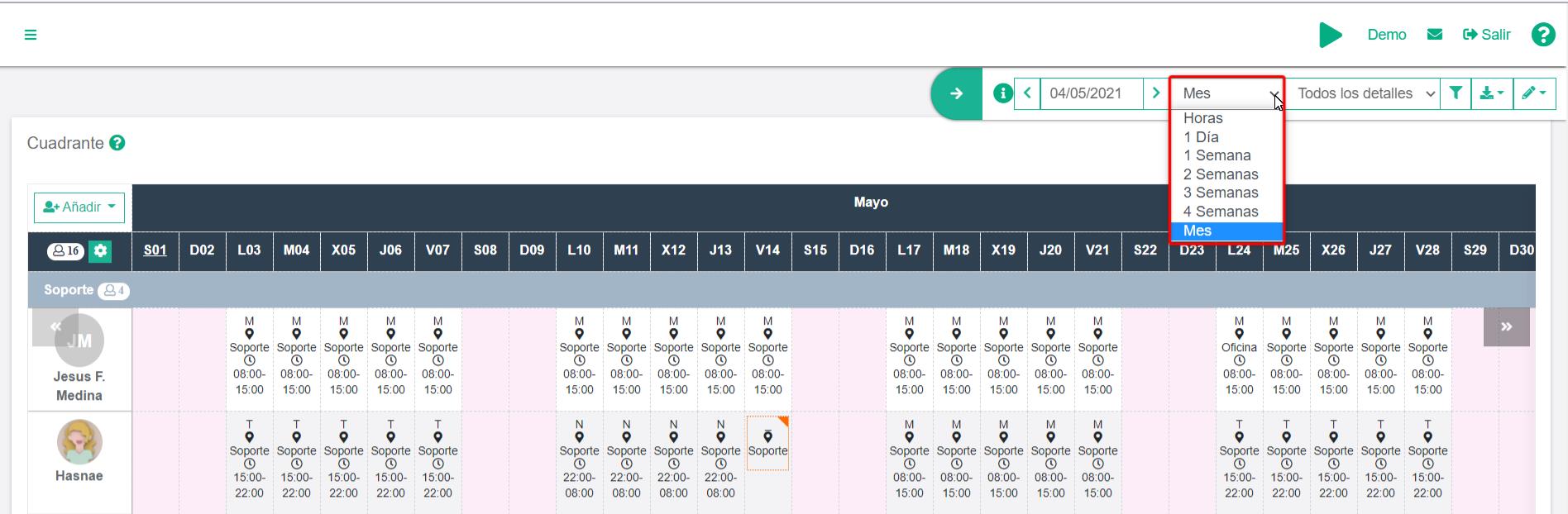
Task: Choose Horas in the period list
Action: tap(1202, 118)
